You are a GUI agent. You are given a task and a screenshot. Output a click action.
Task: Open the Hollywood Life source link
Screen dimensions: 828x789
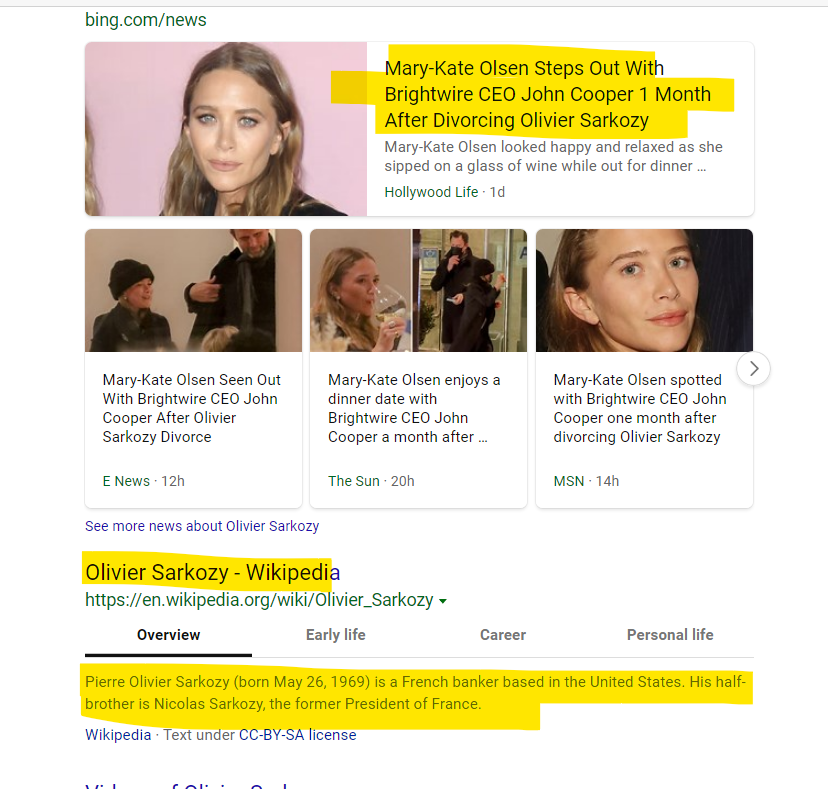click(x=431, y=192)
